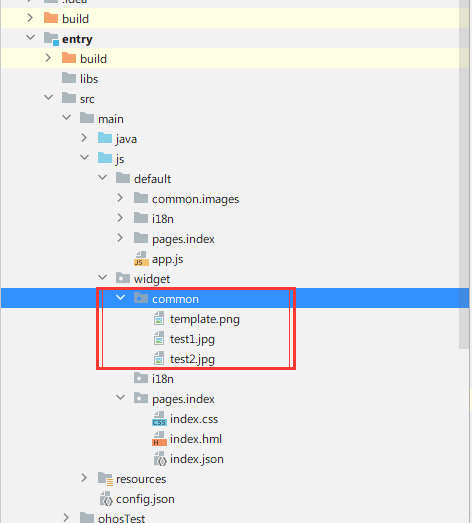Screen dimensions: 472x523
Task: Click the resources folder icon
Action: pos(105,479)
